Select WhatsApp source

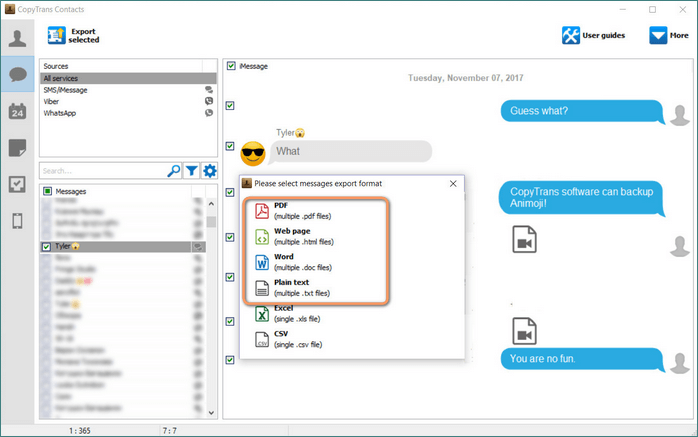tap(128, 113)
